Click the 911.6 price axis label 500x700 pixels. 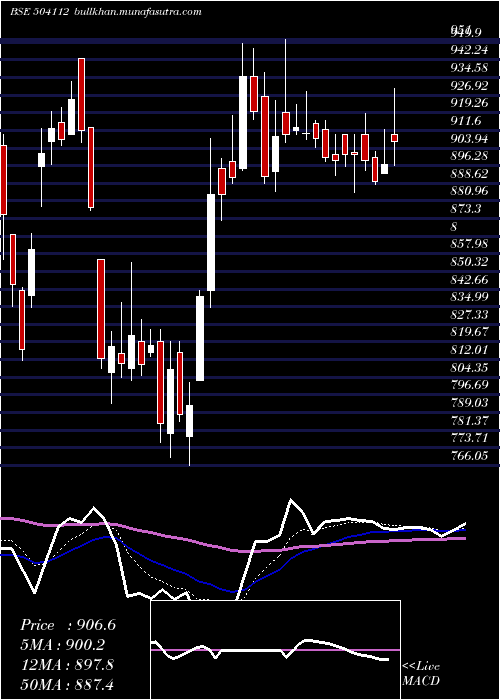click(x=466, y=121)
